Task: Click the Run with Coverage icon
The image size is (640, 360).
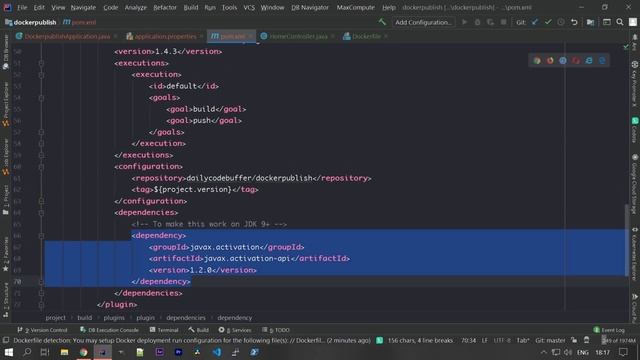Action: (x=490, y=22)
